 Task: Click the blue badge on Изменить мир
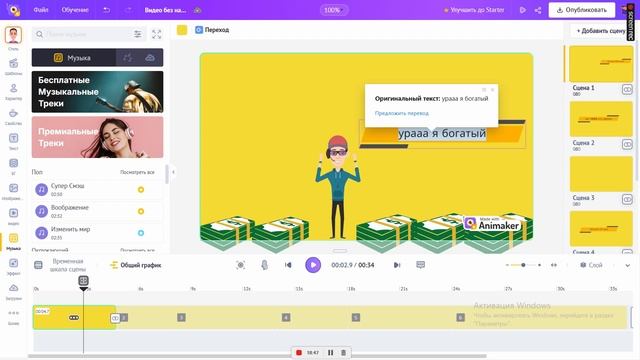pyautogui.click(x=141, y=233)
